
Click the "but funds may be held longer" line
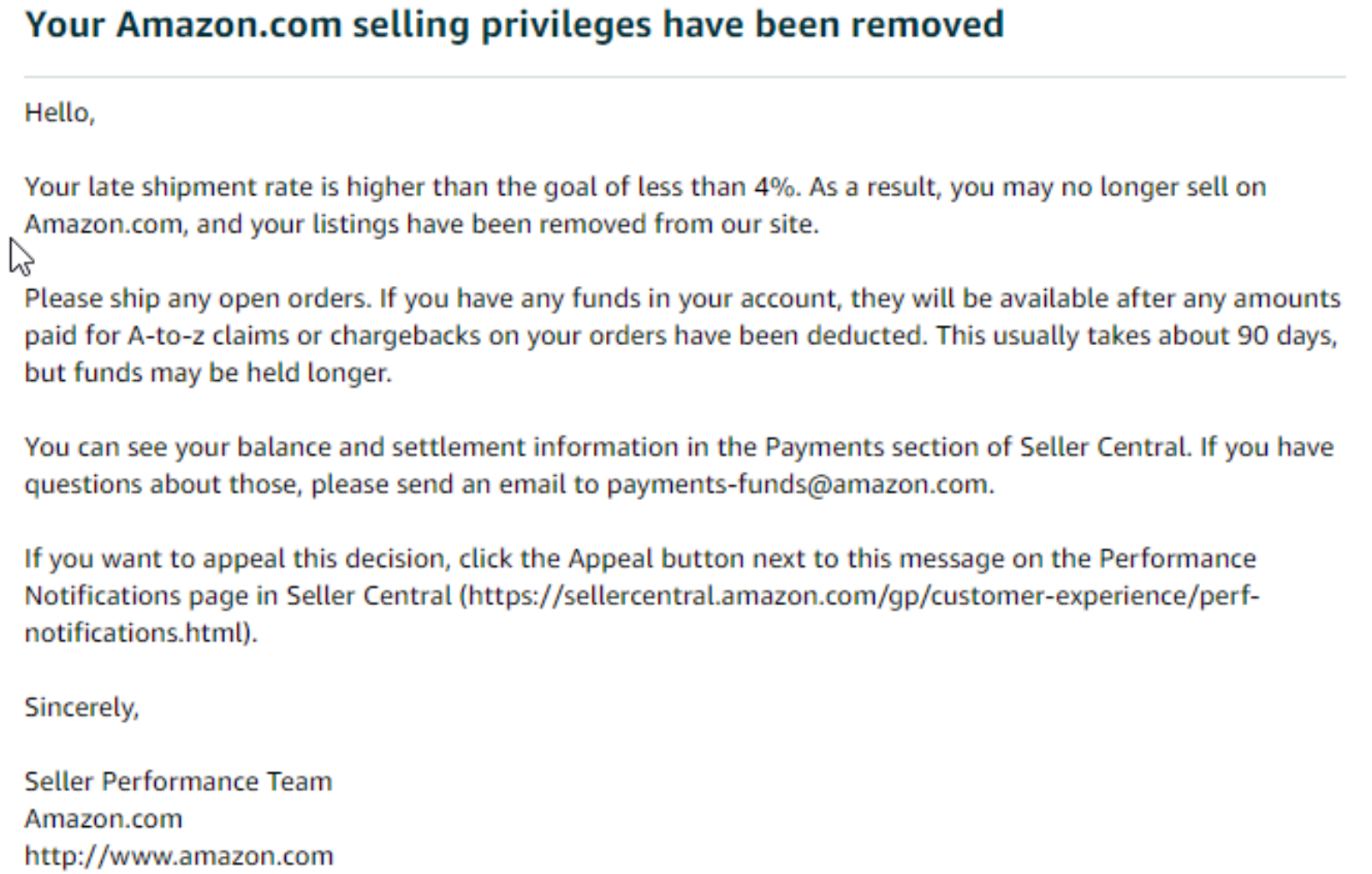tap(208, 373)
